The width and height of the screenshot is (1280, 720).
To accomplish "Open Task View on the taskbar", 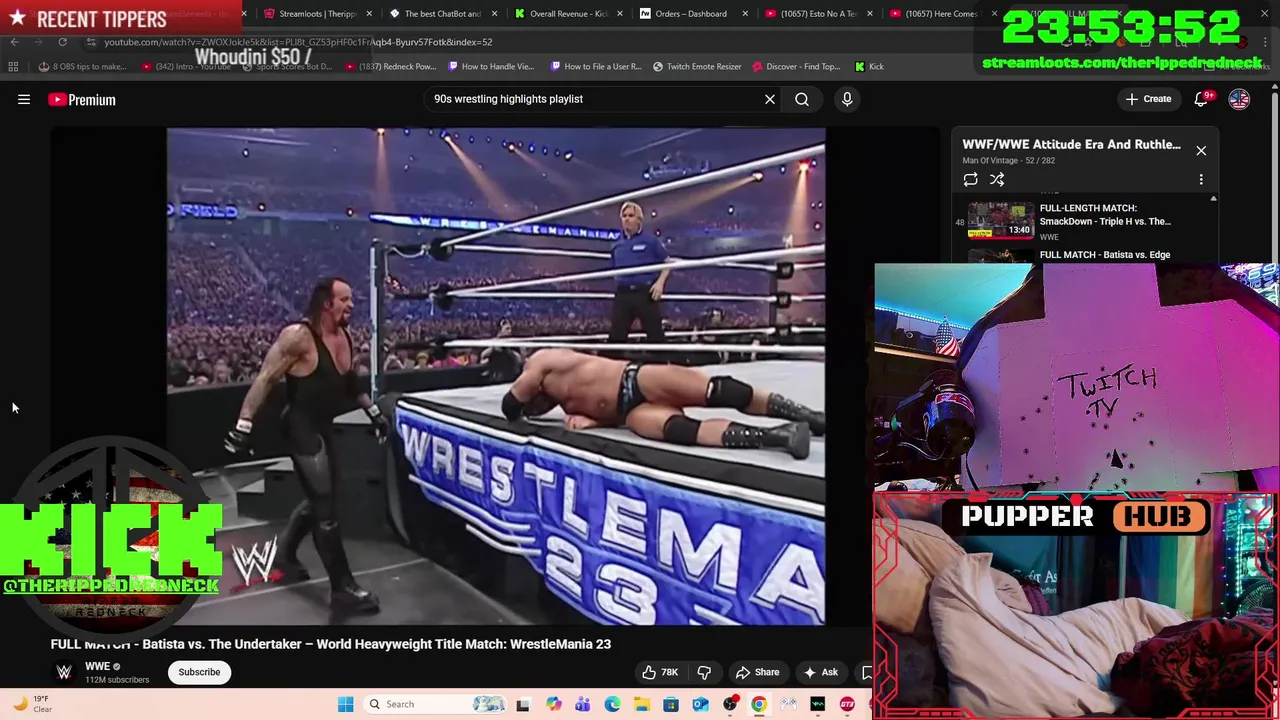I will (x=522, y=704).
